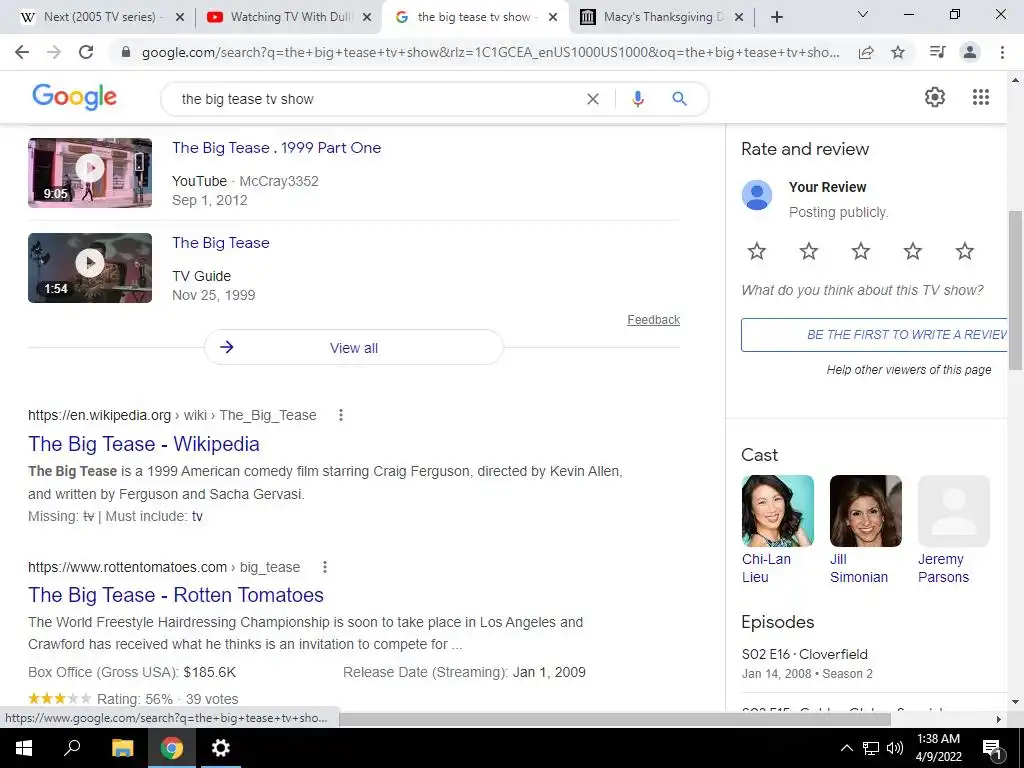
Task: Click the Must include tv link
Action: tap(197, 517)
